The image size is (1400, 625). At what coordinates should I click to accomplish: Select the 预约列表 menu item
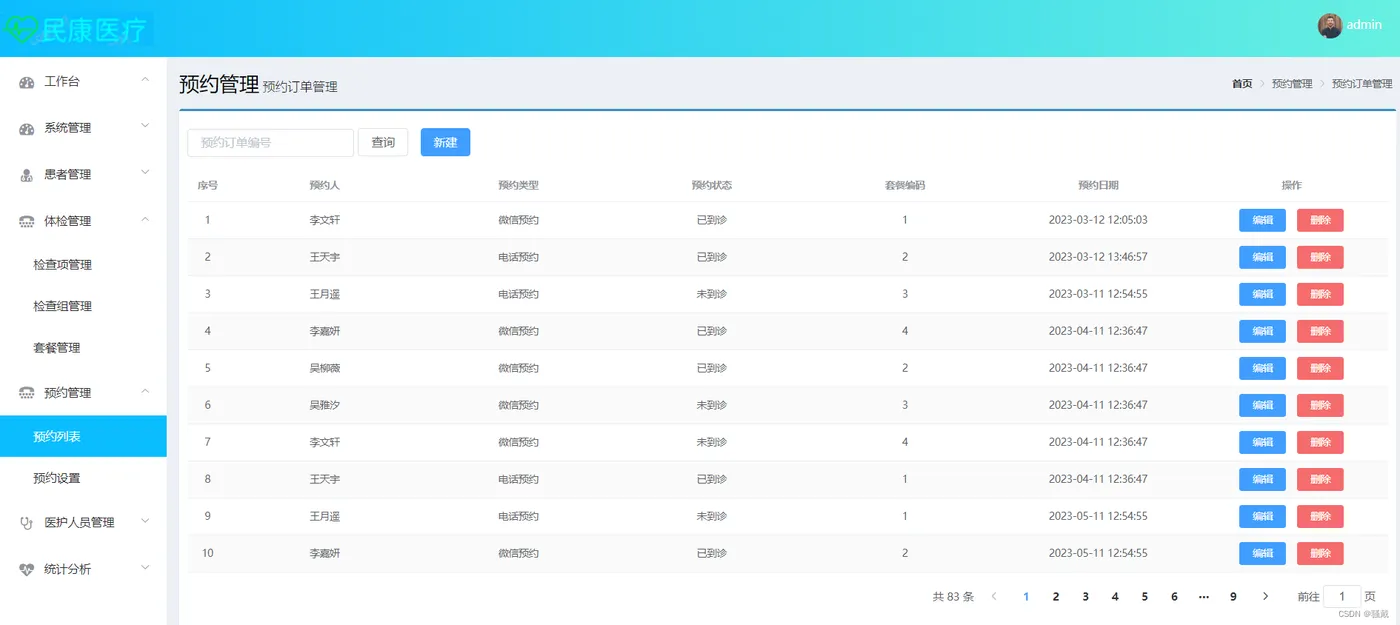pos(83,436)
